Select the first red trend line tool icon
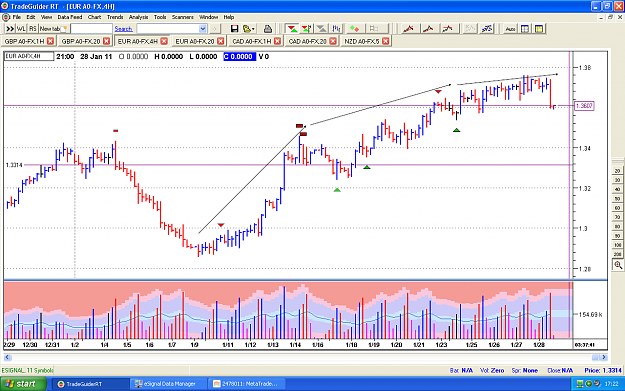 point(409,29)
